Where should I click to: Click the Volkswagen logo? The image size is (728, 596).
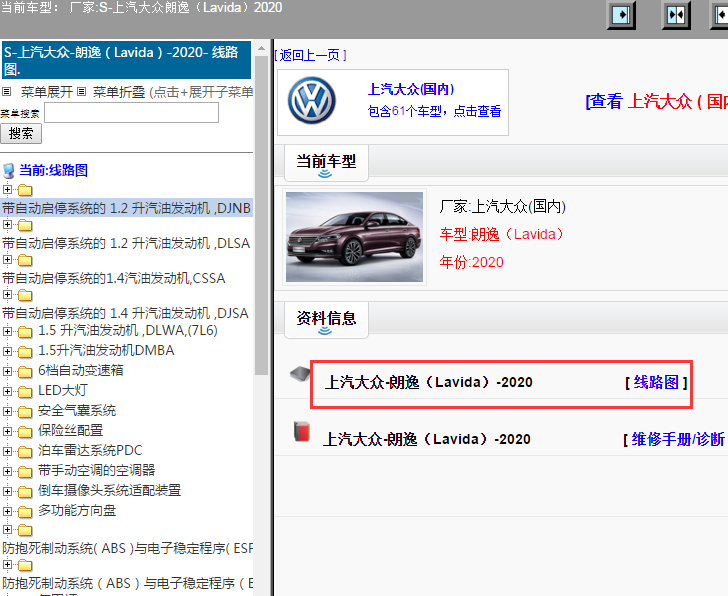(312, 101)
